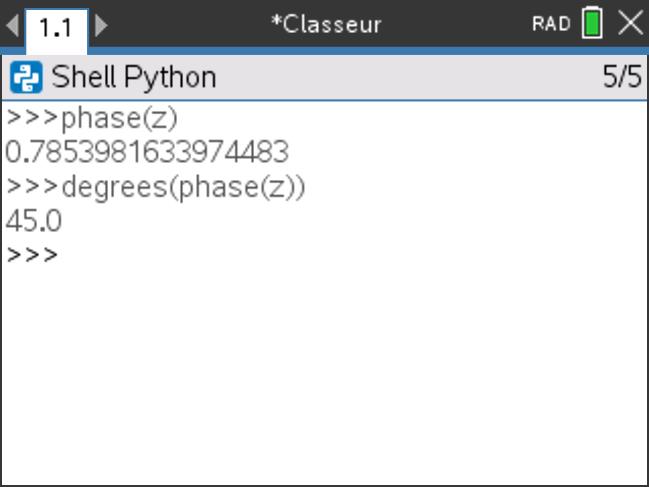Go to the next page arrow
This screenshot has width=649, height=487.
(101, 24)
